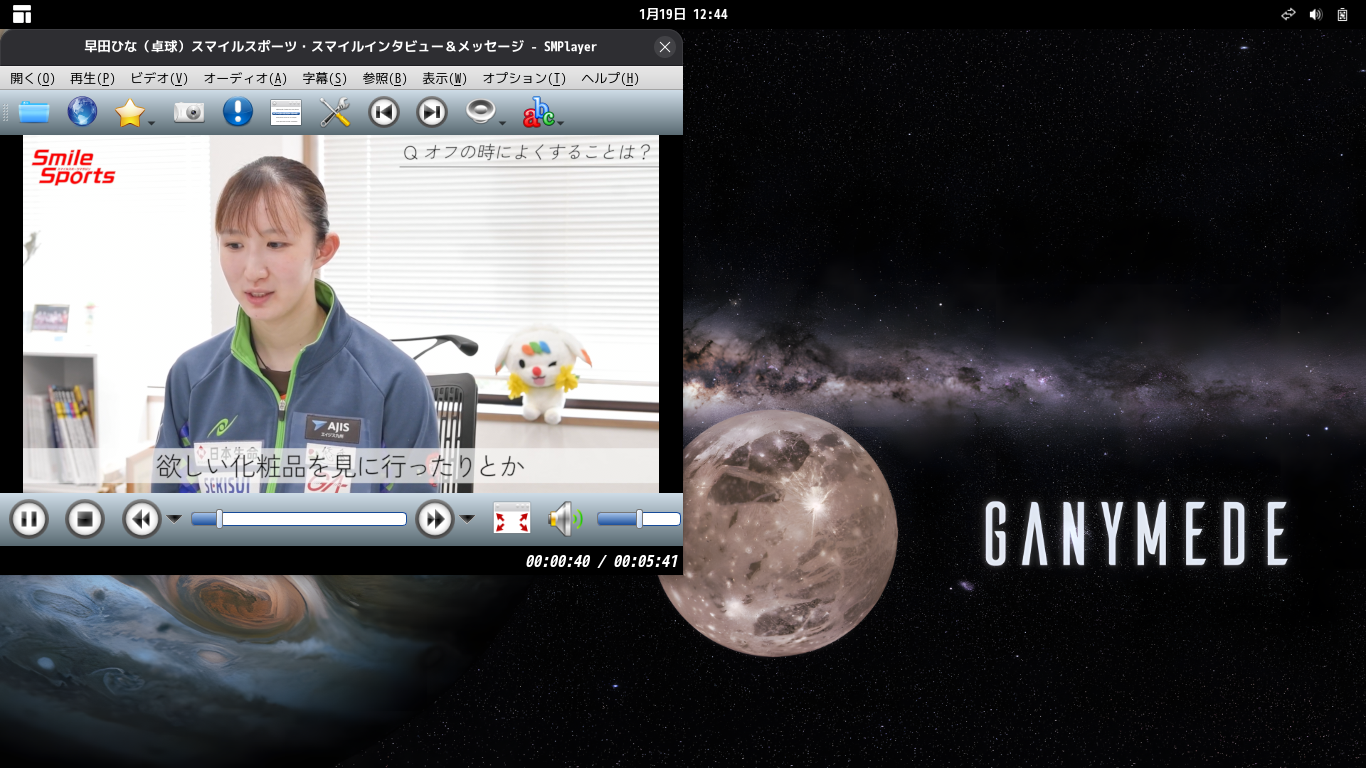Open the オプション(T) options menu
The height and width of the screenshot is (768, 1366).
tap(524, 78)
